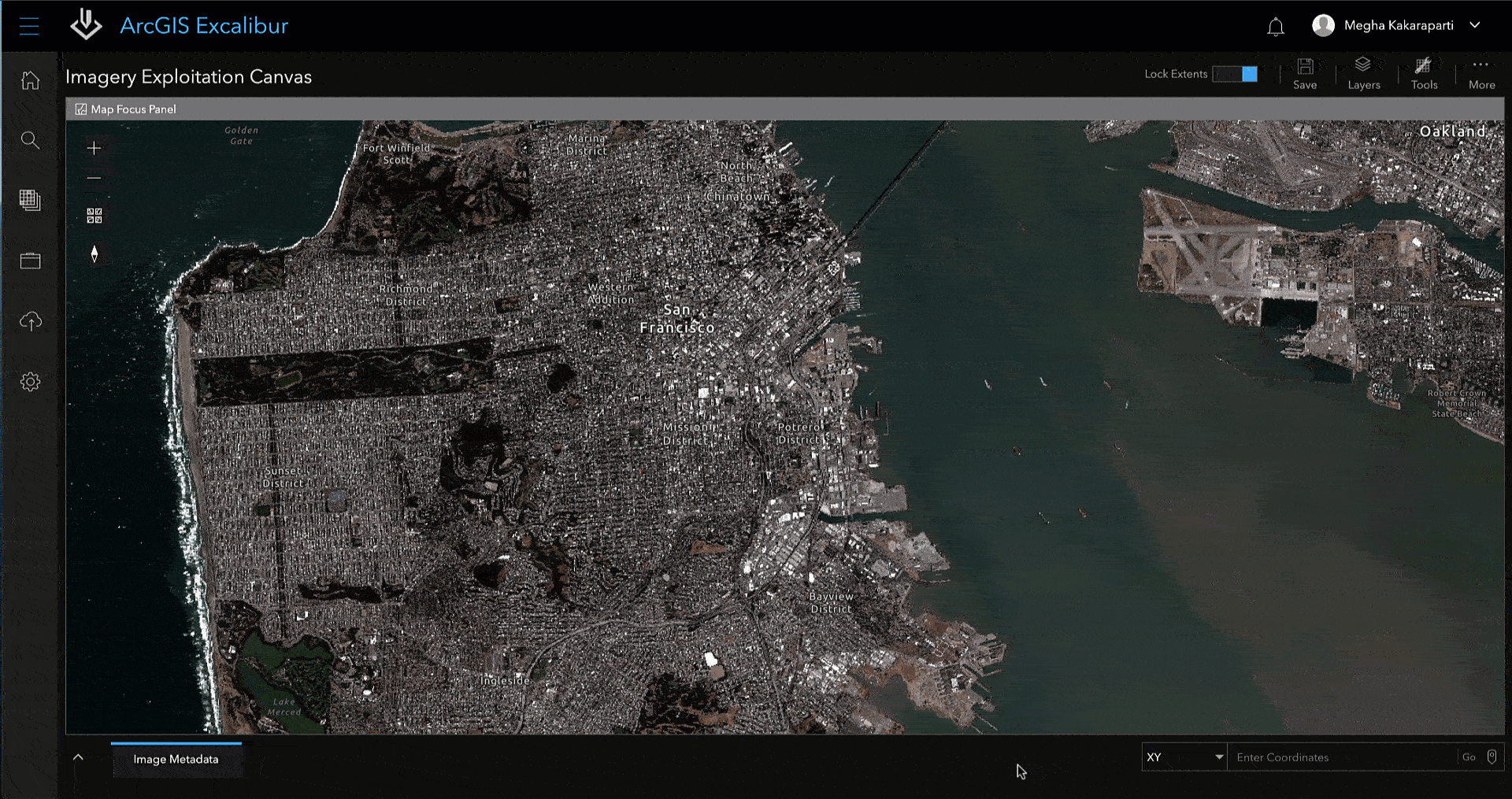
Task: Click the Western Addition map label
Action: coord(611,294)
